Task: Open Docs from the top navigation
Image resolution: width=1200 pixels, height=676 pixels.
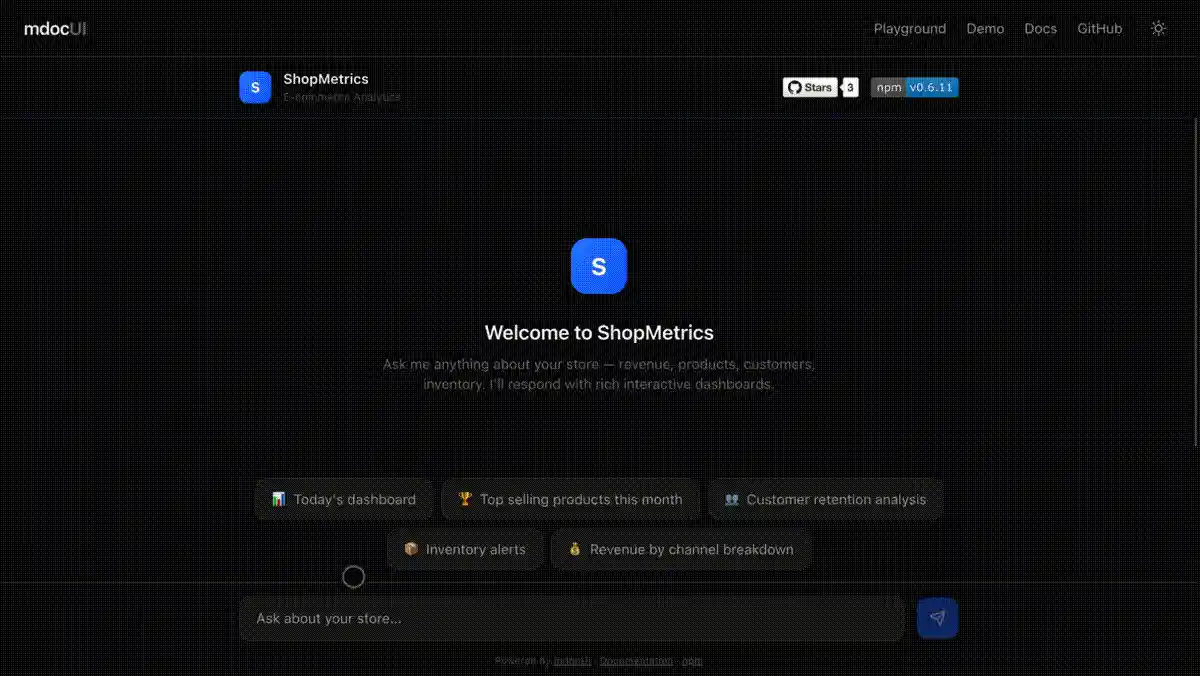Action: coord(1040,28)
